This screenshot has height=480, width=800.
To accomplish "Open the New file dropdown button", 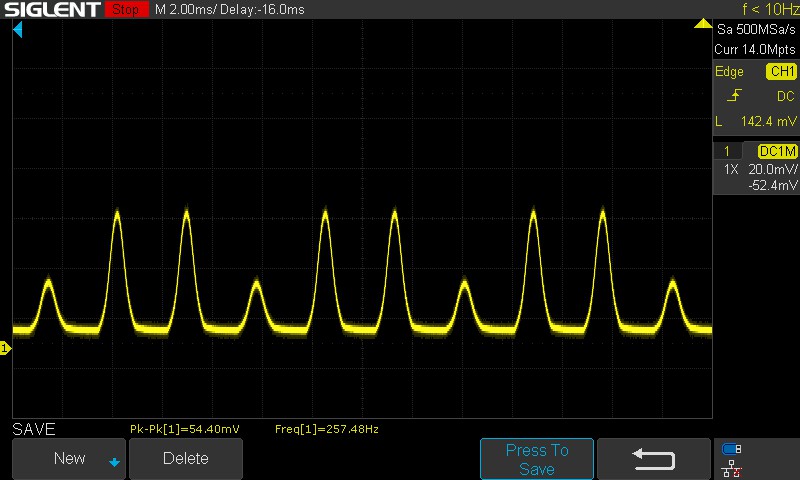I will coord(69,459).
